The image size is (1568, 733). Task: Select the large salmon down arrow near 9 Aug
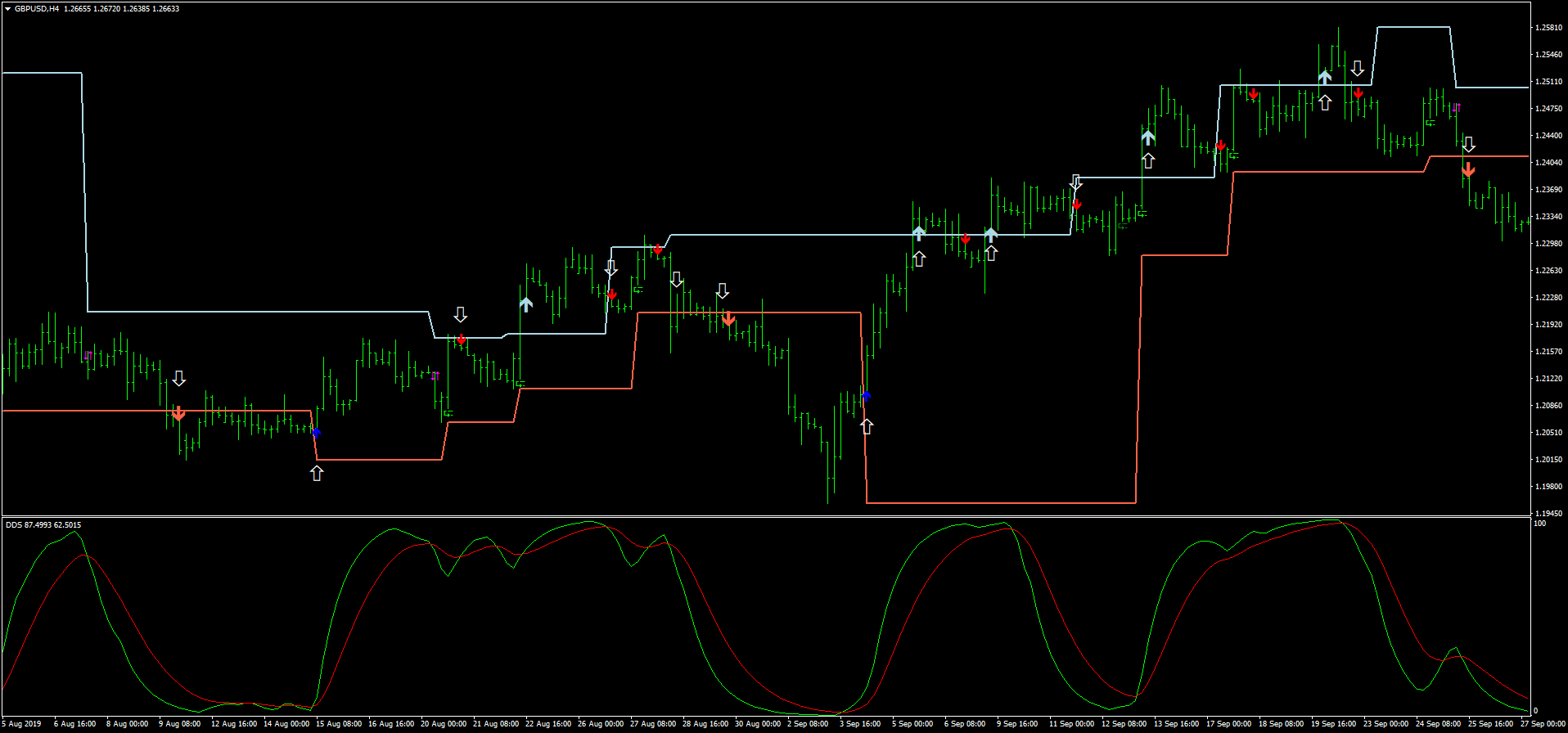178,413
